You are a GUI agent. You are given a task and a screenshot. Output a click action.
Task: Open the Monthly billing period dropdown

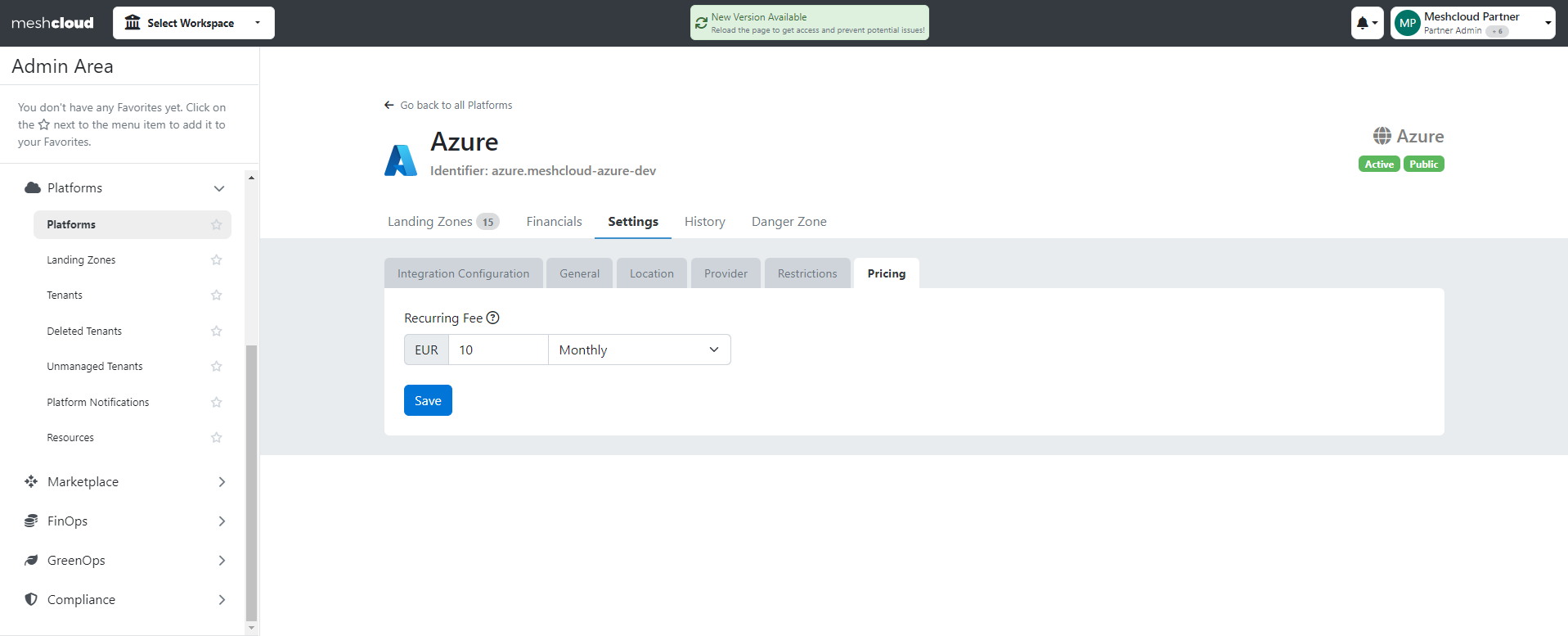coord(639,350)
